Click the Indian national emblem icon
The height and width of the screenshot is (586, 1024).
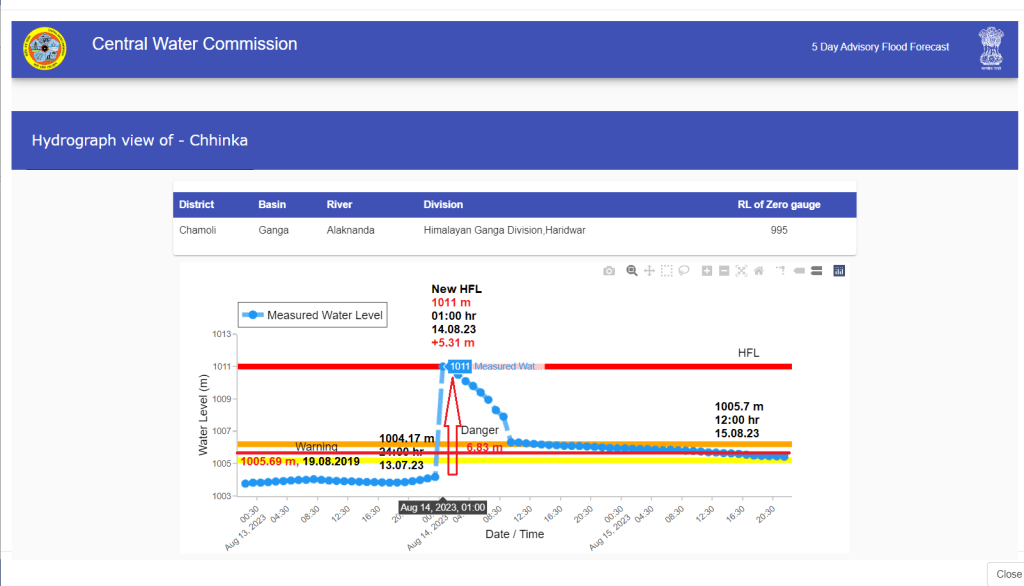(990, 49)
